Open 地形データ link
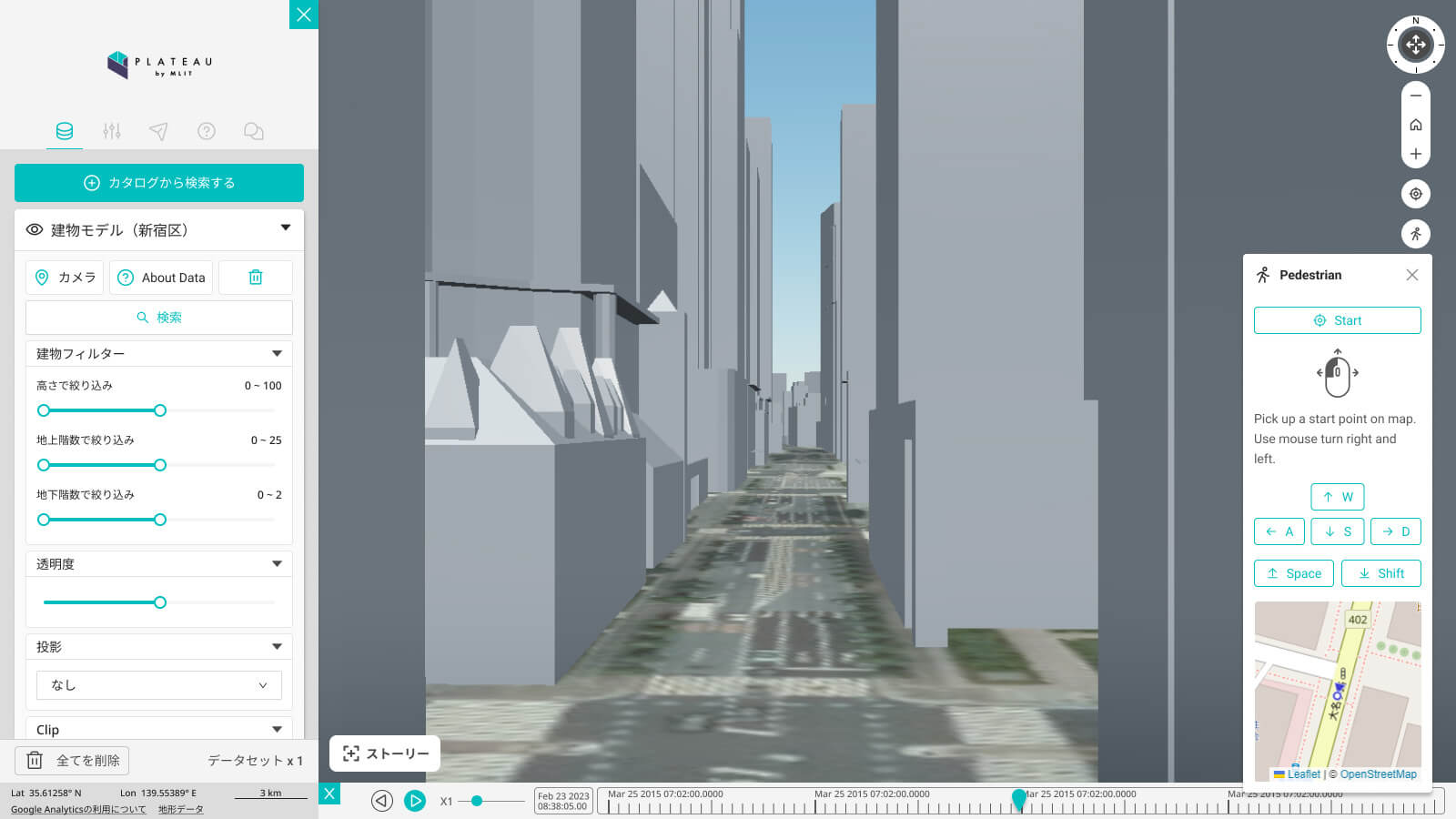Screen dimensions: 1456x819 click(181, 809)
